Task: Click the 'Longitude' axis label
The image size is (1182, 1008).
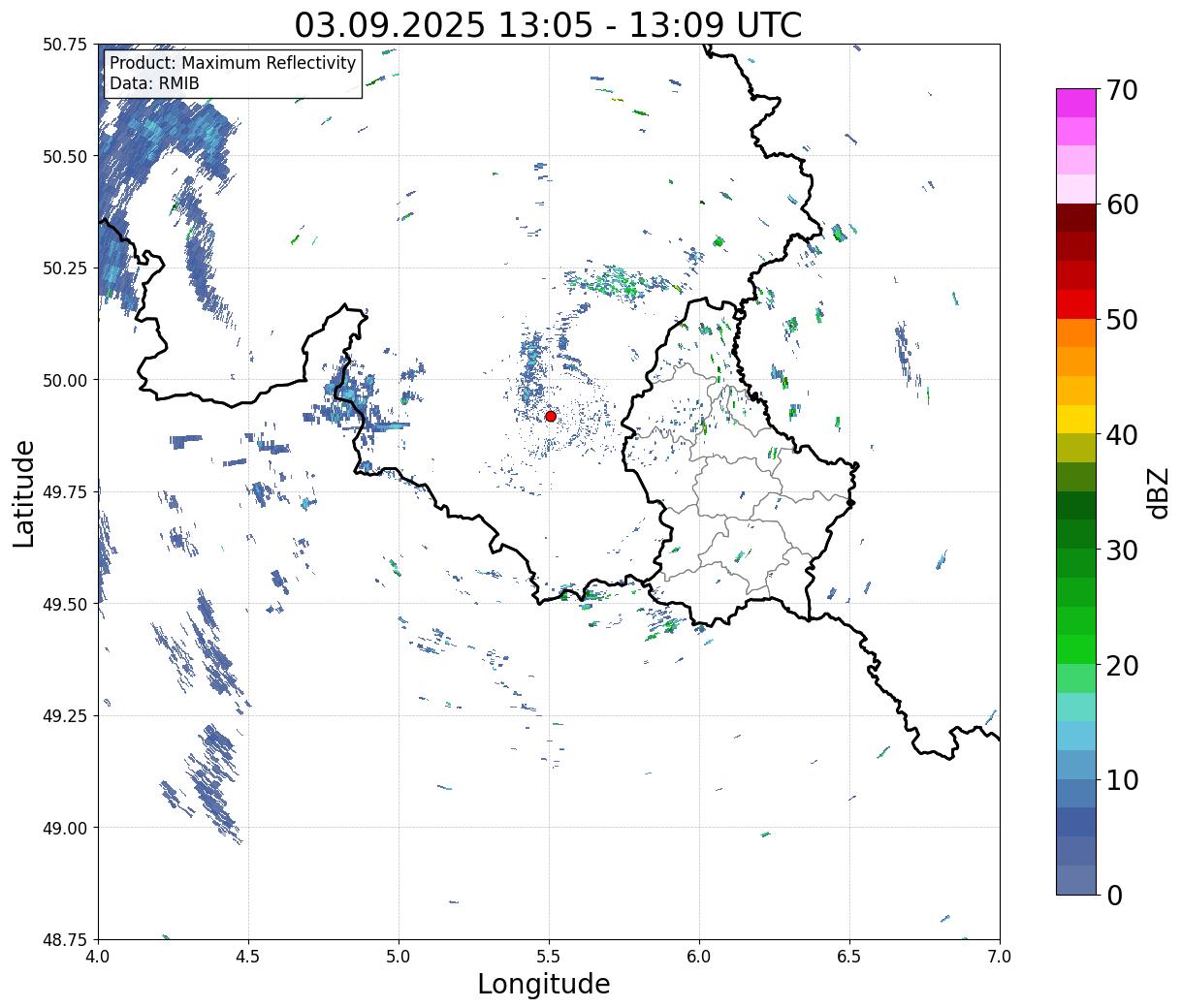Action: (x=544, y=985)
